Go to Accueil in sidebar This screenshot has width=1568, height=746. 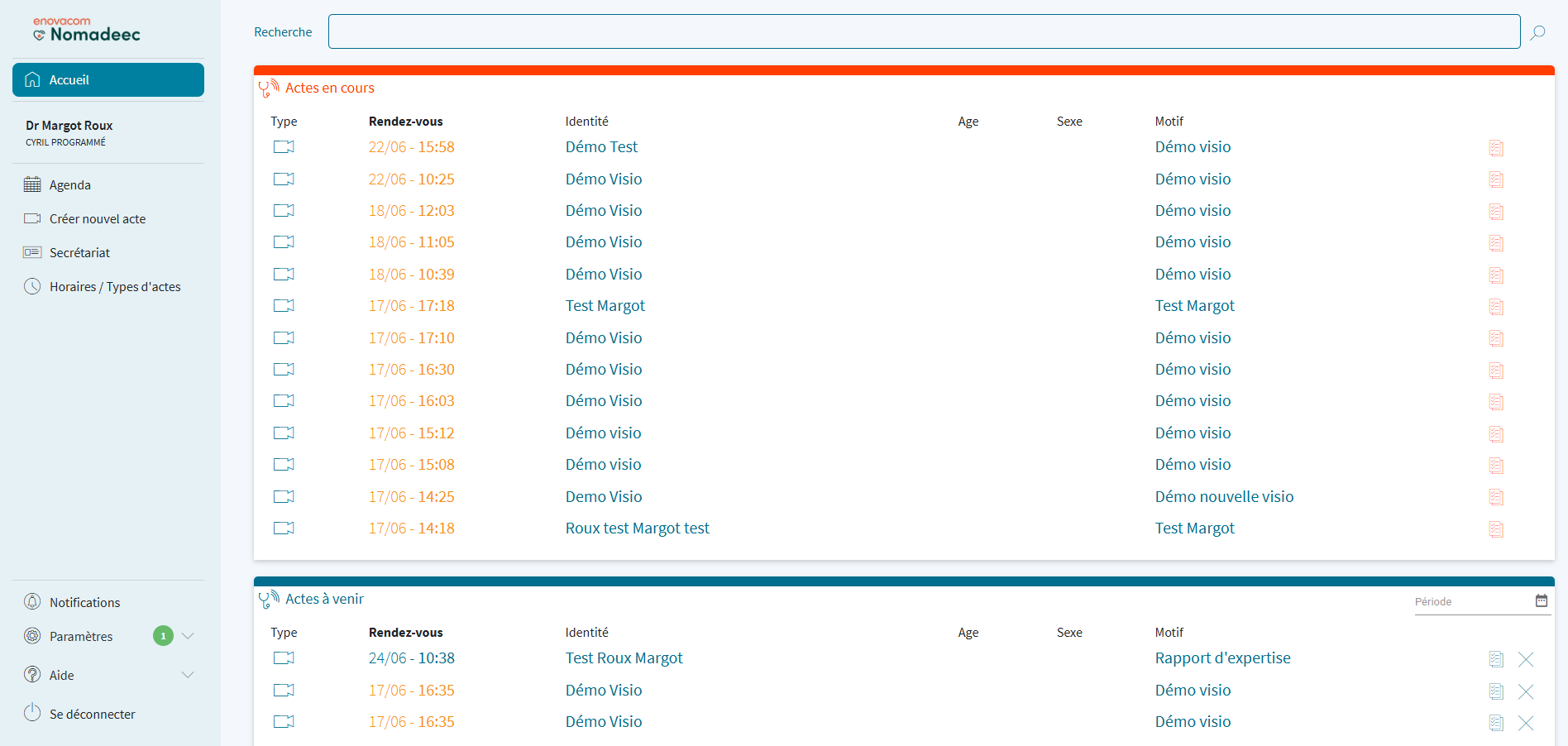pos(108,79)
